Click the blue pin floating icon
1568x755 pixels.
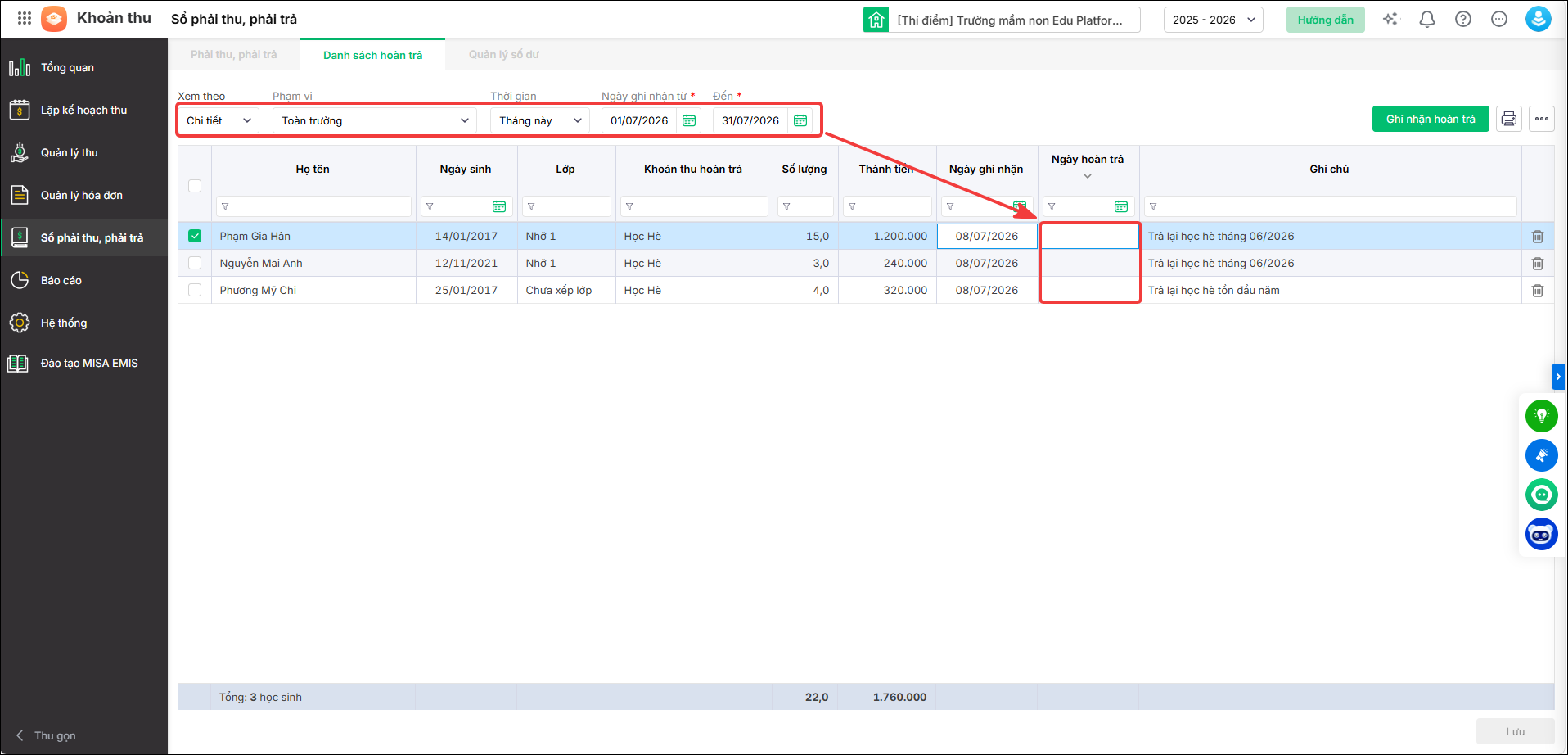pyautogui.click(x=1542, y=455)
